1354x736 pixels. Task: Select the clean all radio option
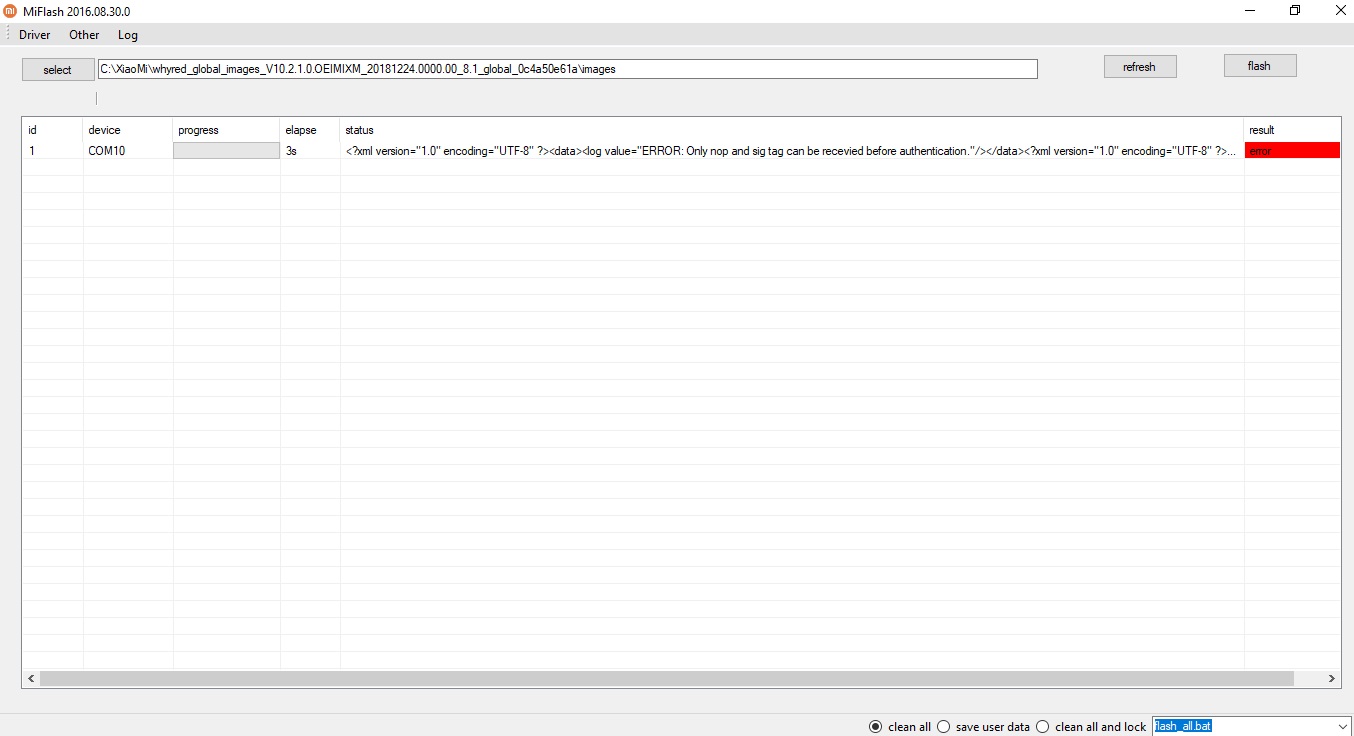click(x=900, y=727)
